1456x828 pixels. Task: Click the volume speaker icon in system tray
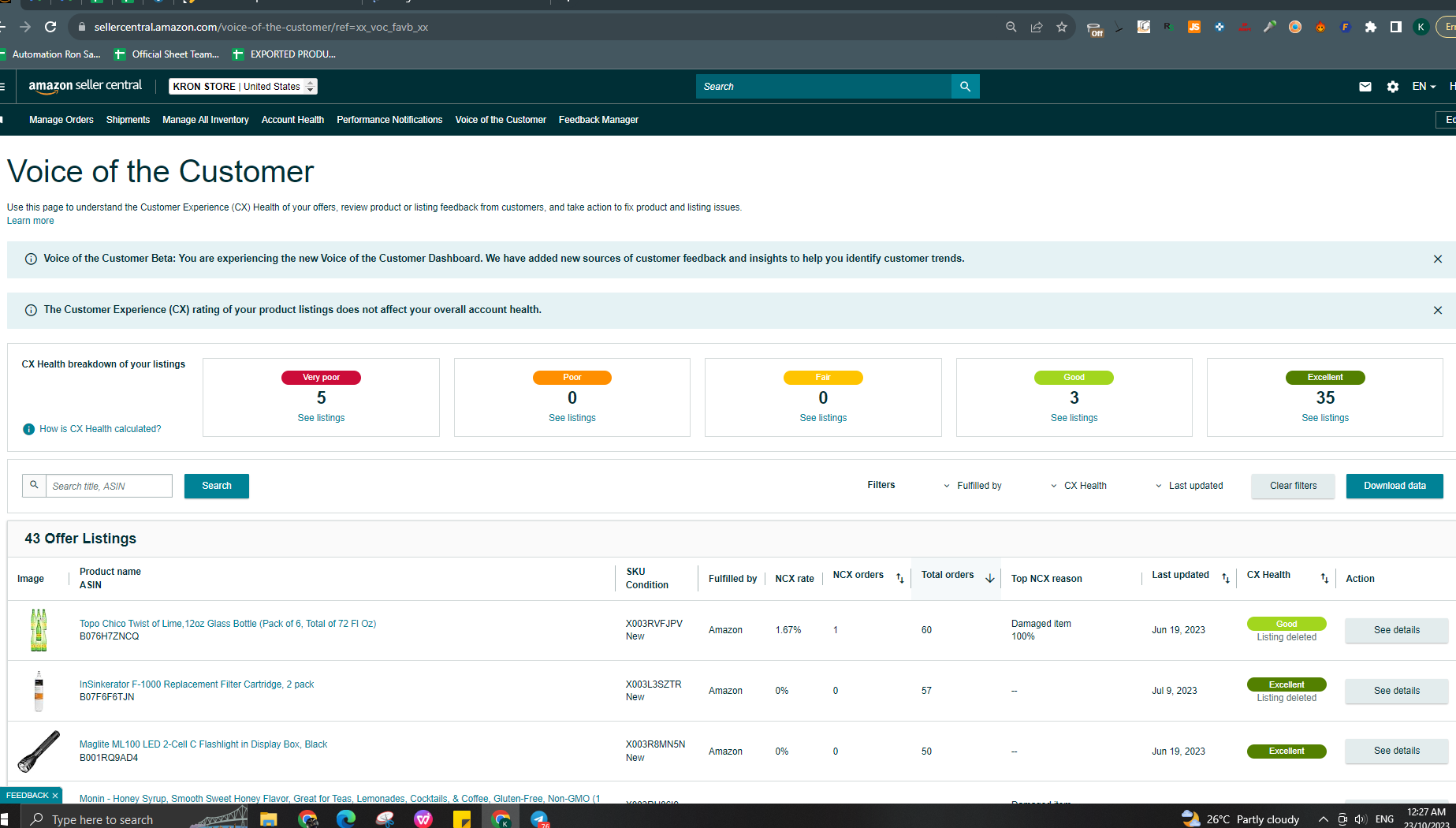1361,819
